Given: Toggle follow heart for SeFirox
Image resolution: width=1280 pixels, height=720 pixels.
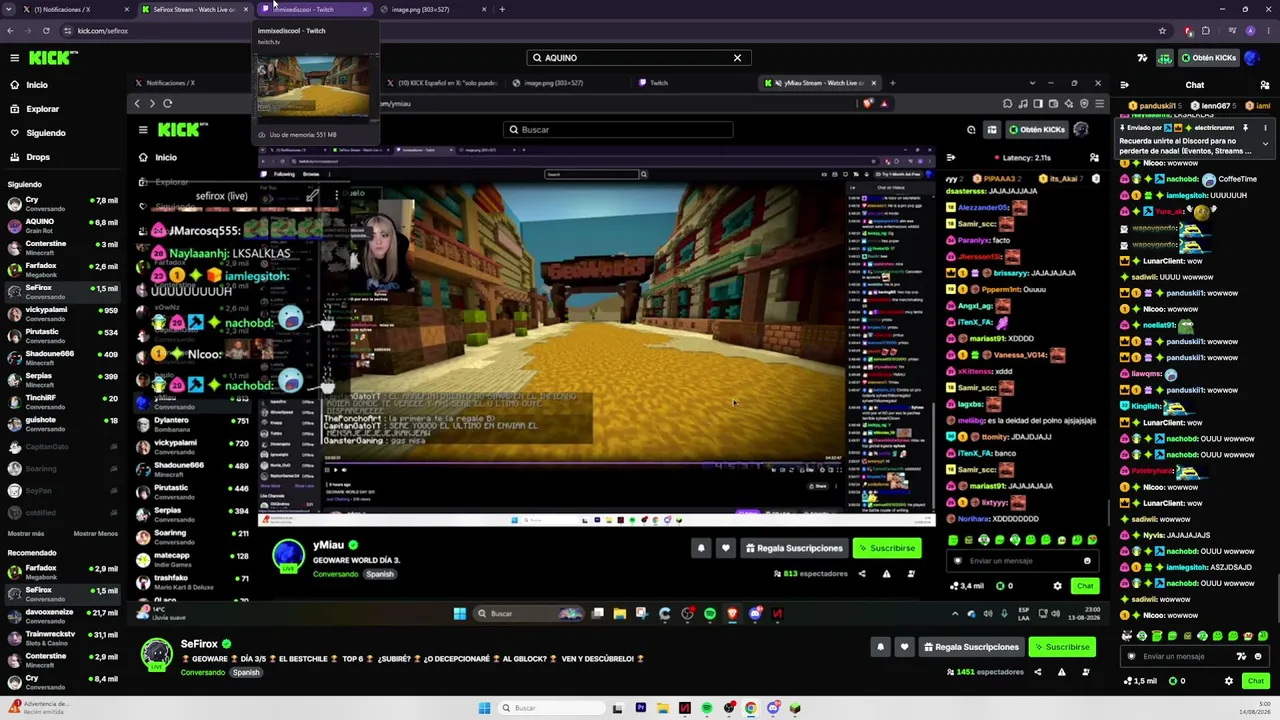Looking at the screenshot, I should pyautogui.click(x=904, y=647).
